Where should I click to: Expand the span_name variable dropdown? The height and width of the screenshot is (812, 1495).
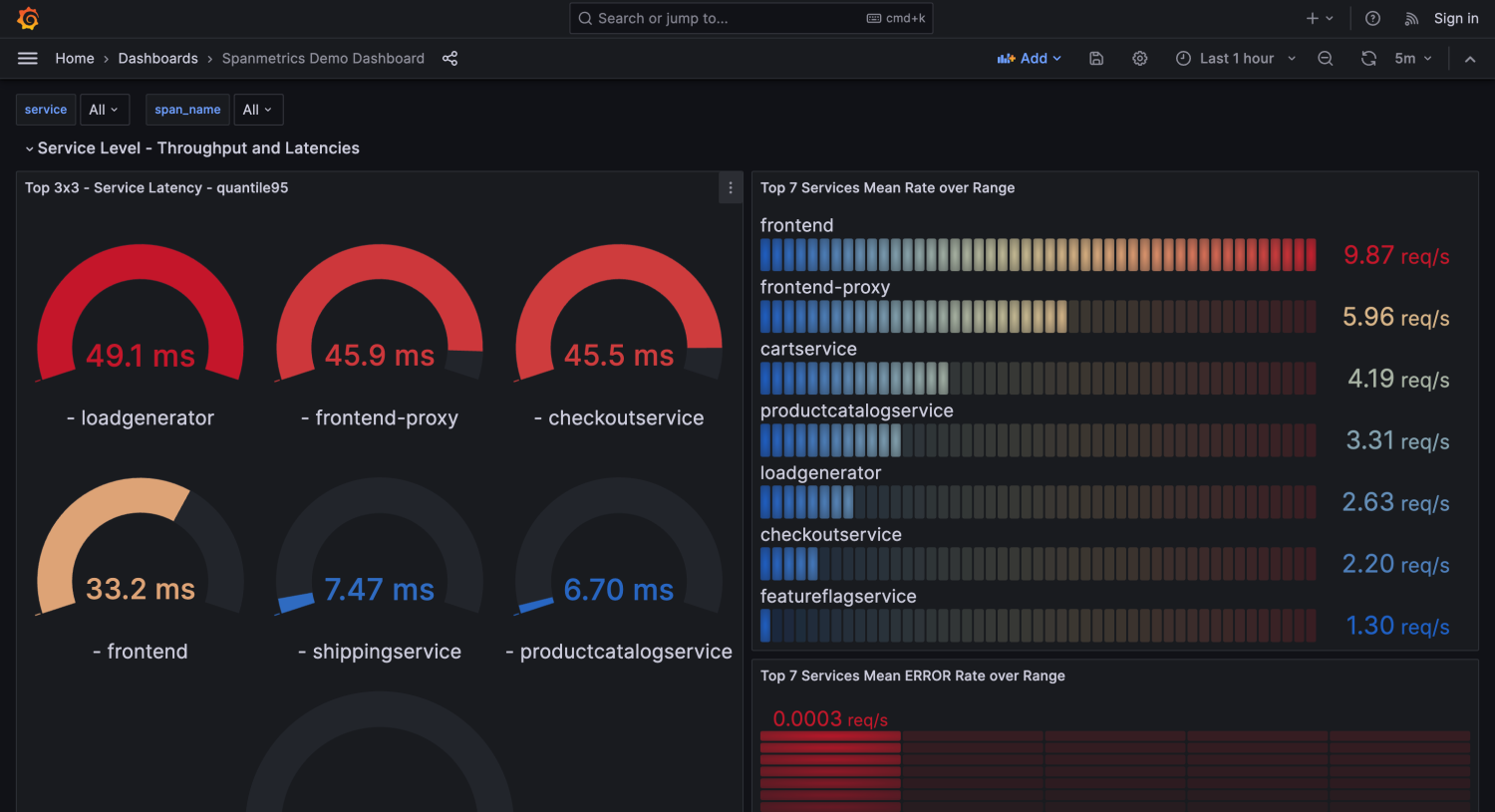[257, 110]
